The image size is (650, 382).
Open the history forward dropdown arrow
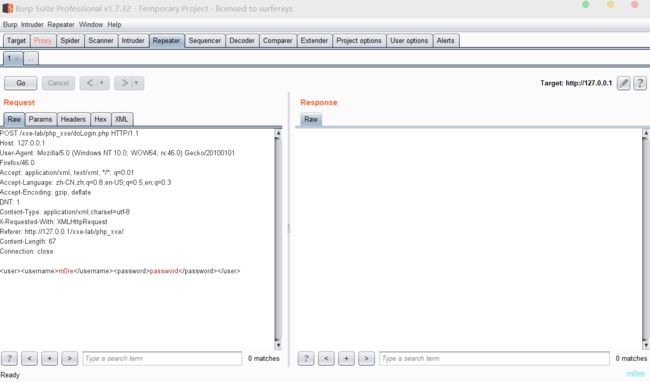coord(137,83)
